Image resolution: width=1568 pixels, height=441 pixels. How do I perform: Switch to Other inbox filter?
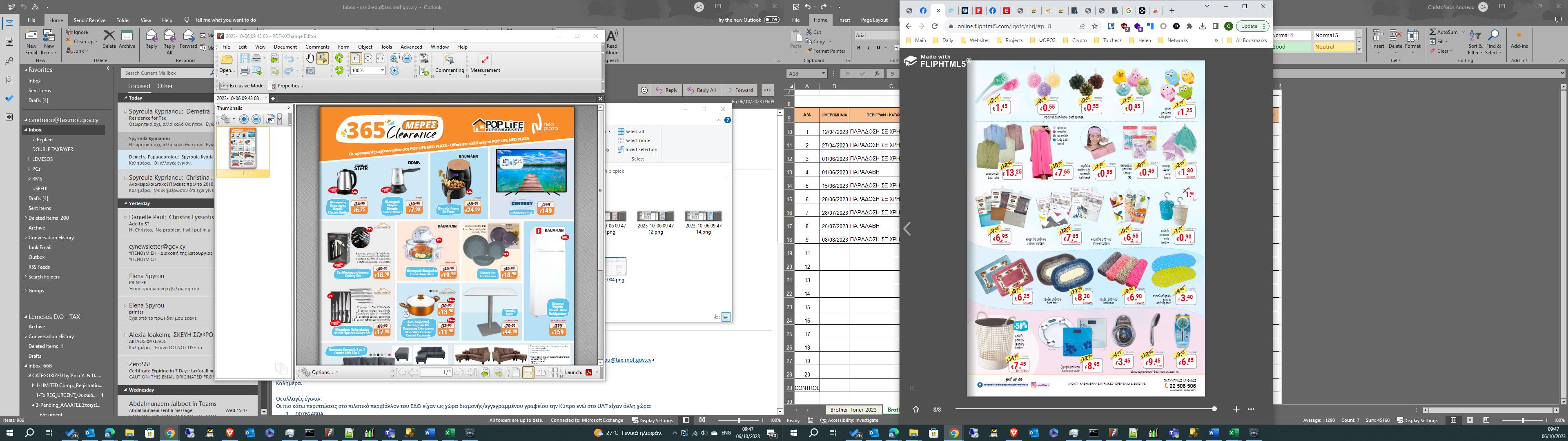(165, 86)
